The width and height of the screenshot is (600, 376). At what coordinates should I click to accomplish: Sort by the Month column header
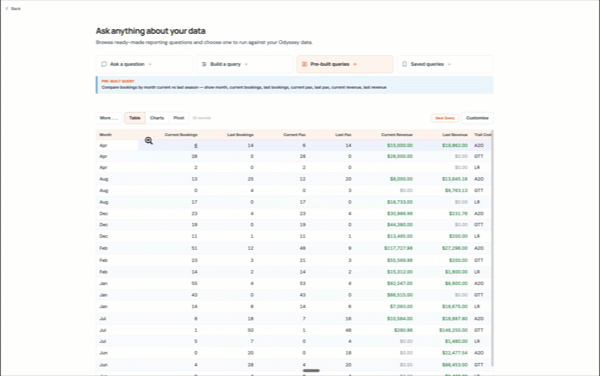point(105,135)
